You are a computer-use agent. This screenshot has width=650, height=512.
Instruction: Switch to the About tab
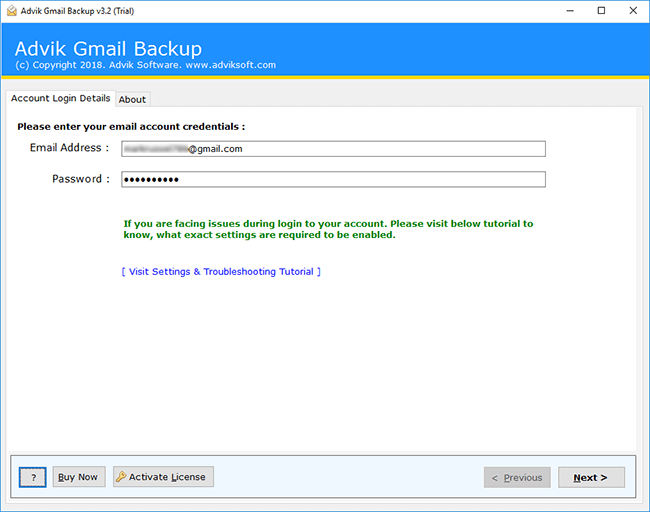132,99
